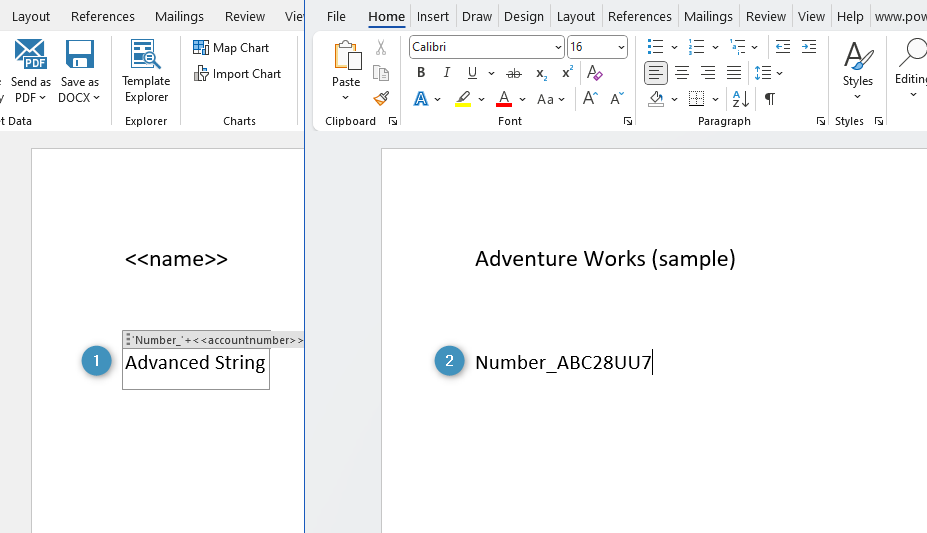The image size is (927, 533).
Task: Click Borders icon
Action: 696,99
